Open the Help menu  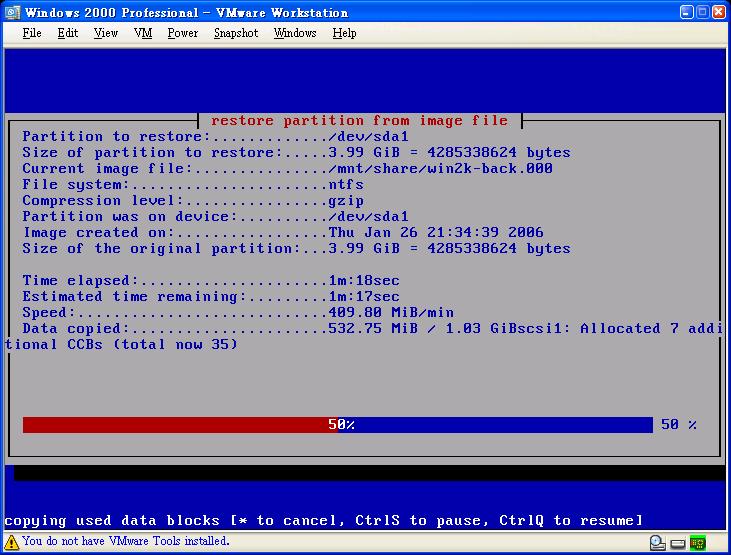(x=344, y=33)
